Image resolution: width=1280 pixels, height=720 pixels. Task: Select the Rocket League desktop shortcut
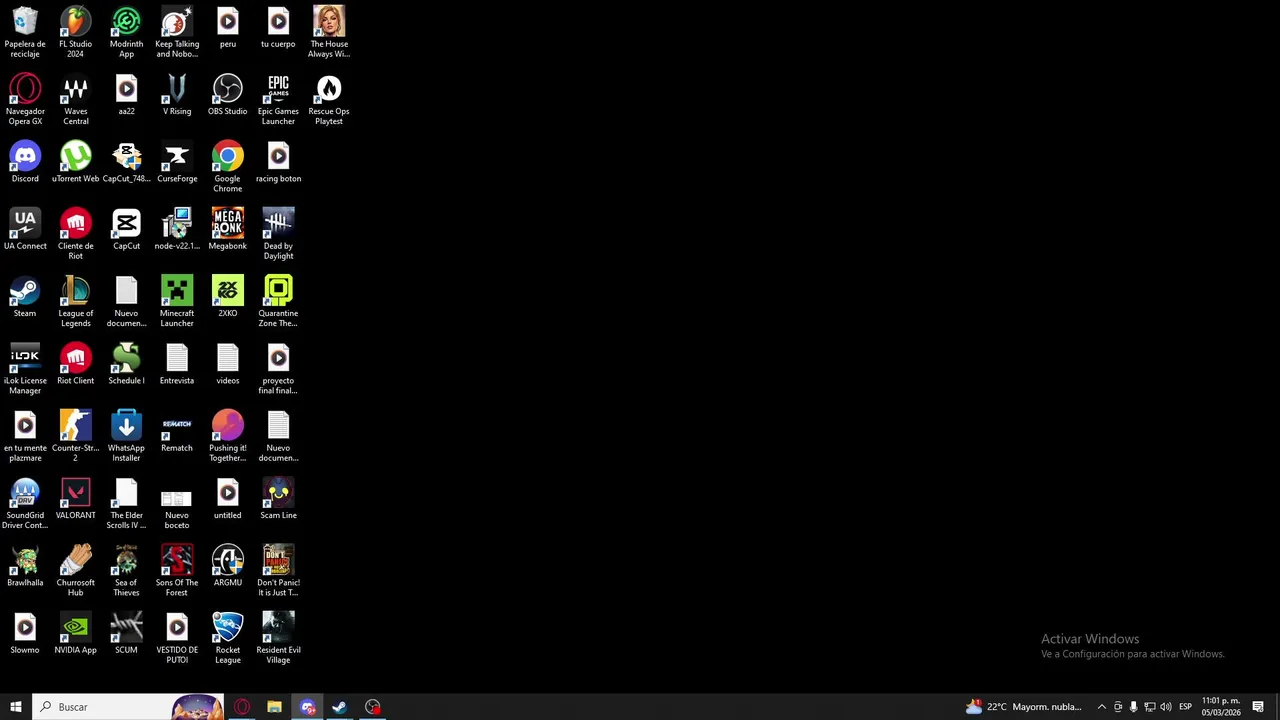pyautogui.click(x=227, y=636)
